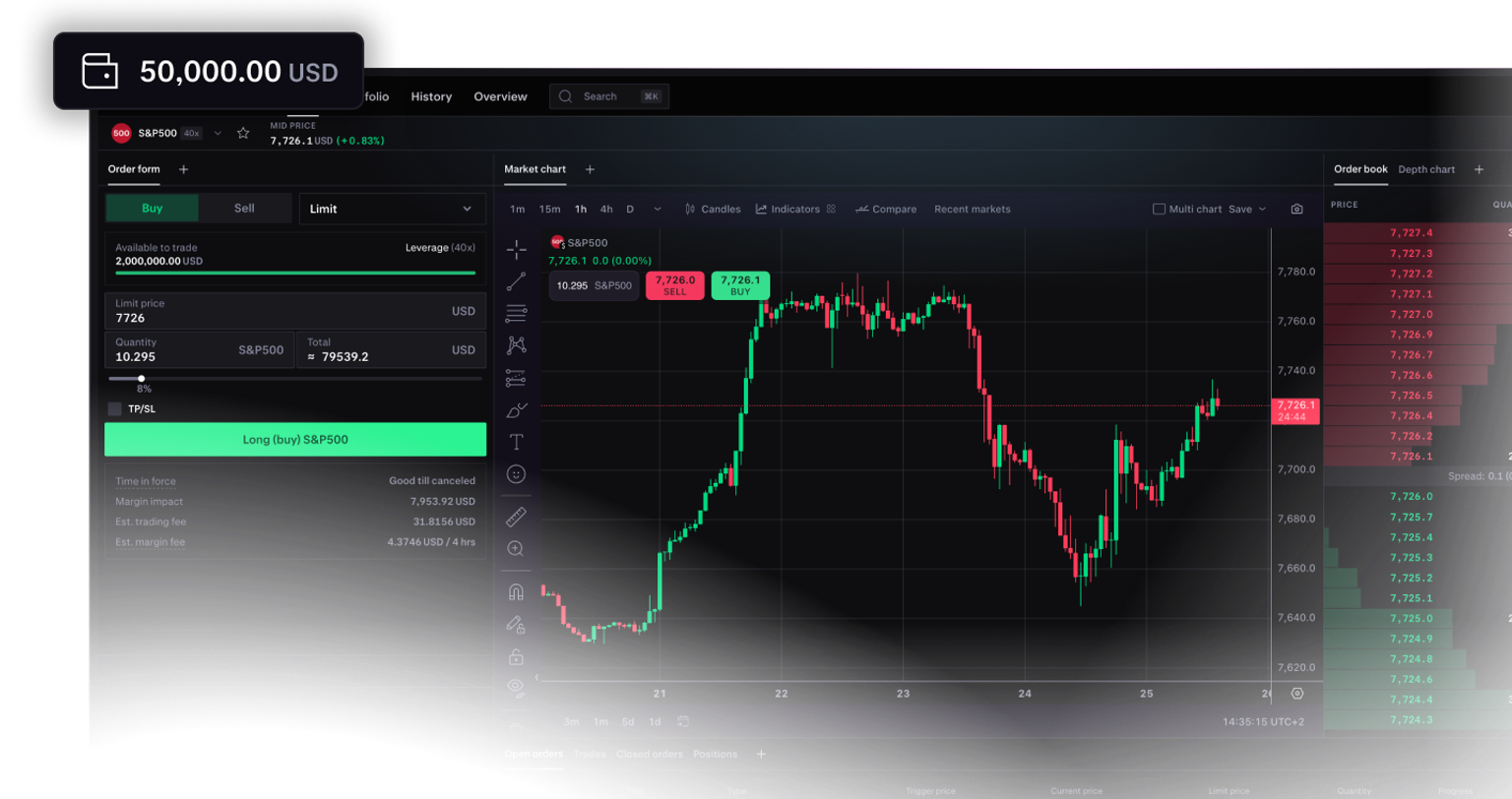Screen dimensions: 1512x799
Task: Select the trend line drawing tool
Action: click(516, 282)
